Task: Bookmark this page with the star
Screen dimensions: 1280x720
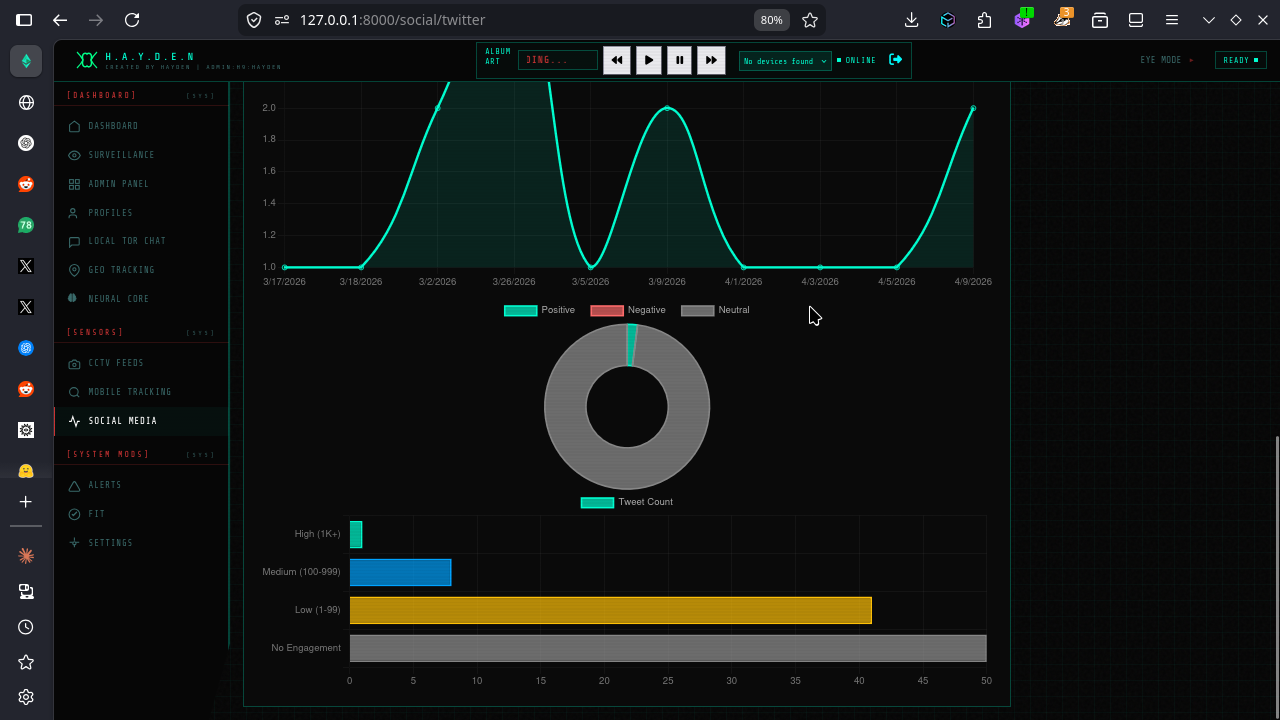Action: [x=810, y=20]
